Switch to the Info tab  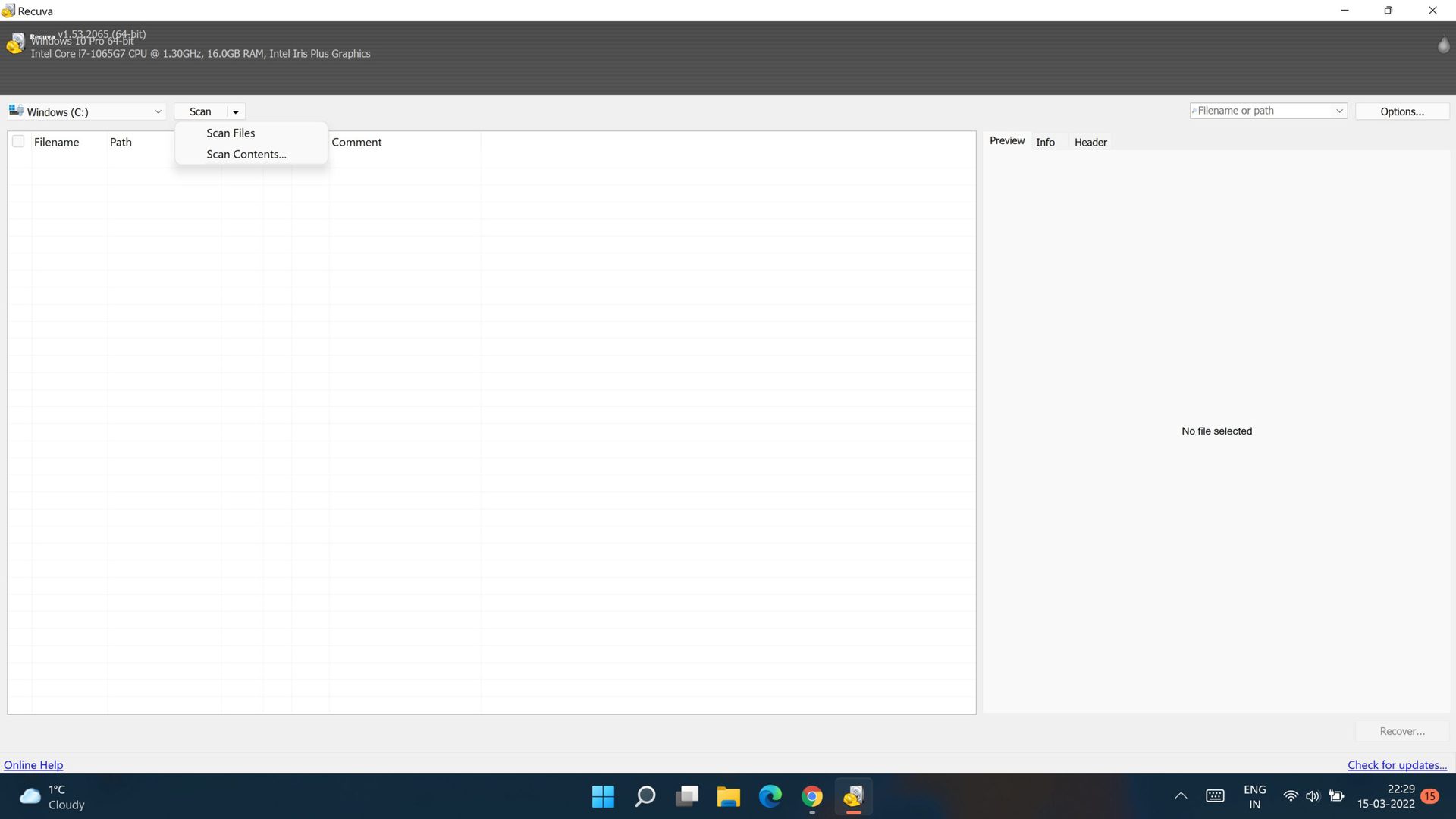(1045, 142)
